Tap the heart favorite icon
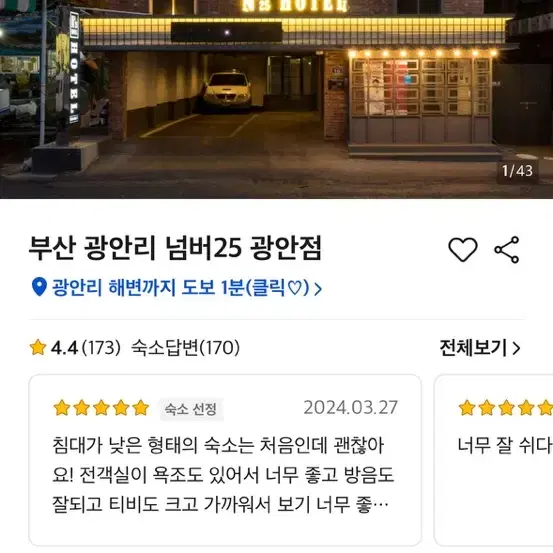The height and width of the screenshot is (553, 553). coord(463,250)
